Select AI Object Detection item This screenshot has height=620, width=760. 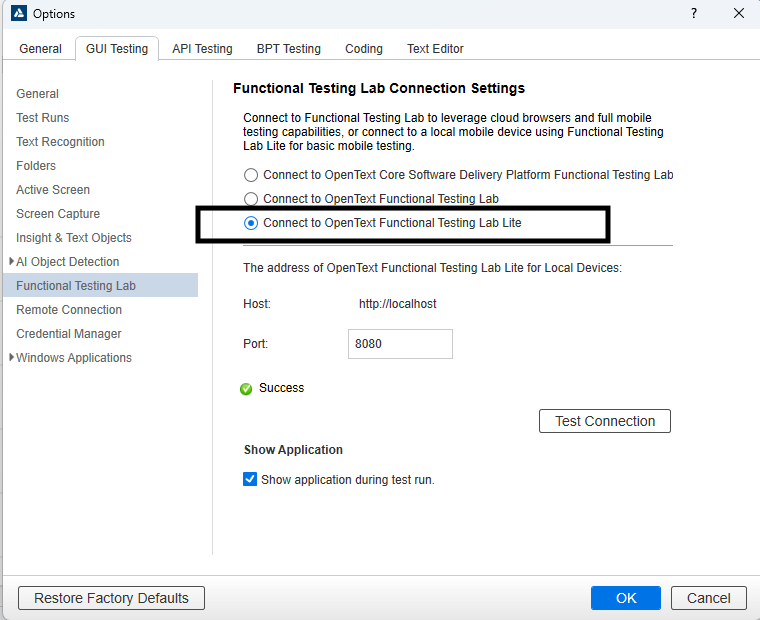67,262
